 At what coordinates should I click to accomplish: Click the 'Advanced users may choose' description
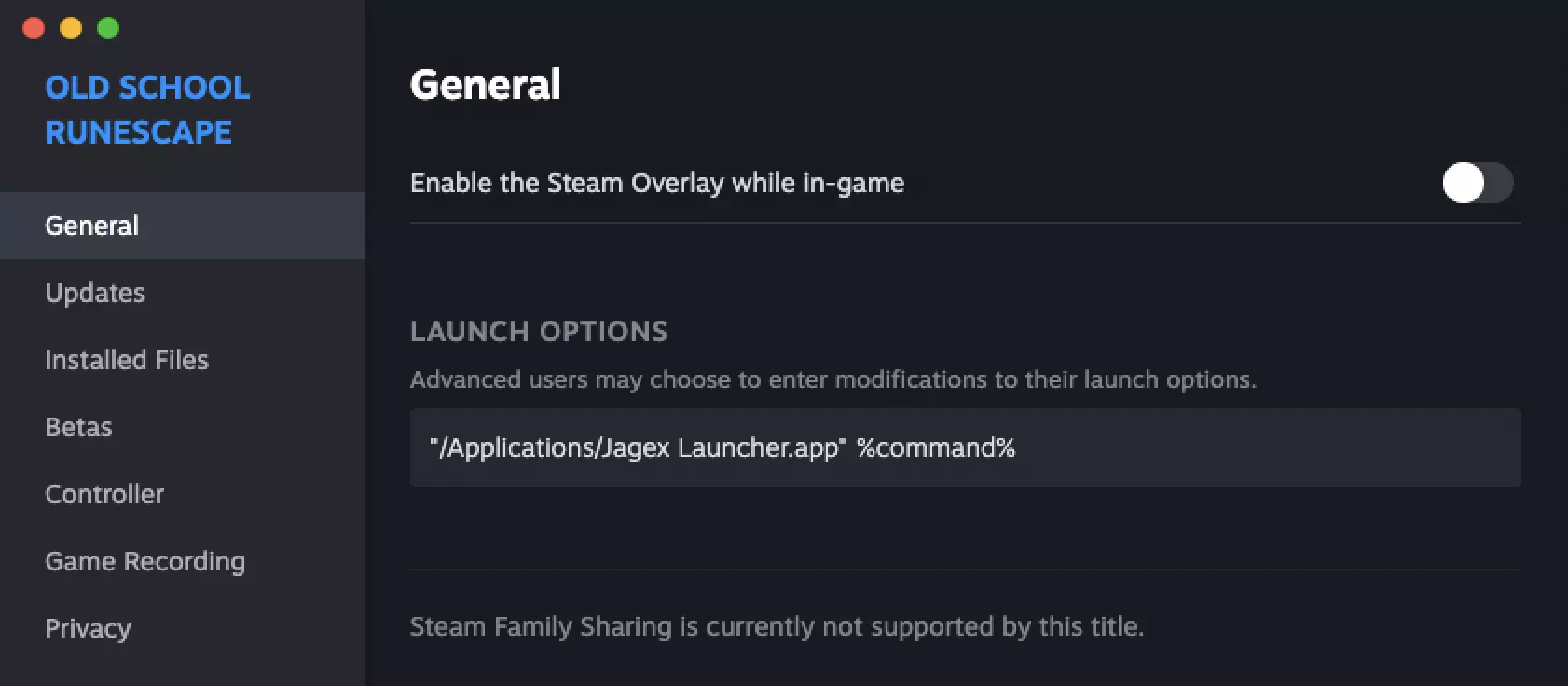(x=832, y=379)
